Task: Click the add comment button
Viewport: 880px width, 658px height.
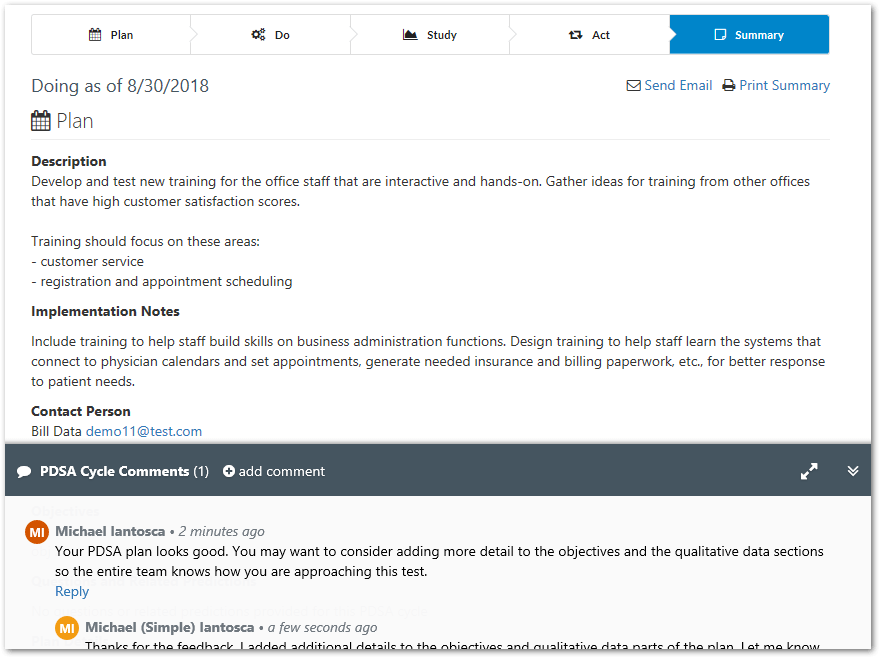Action: click(274, 471)
